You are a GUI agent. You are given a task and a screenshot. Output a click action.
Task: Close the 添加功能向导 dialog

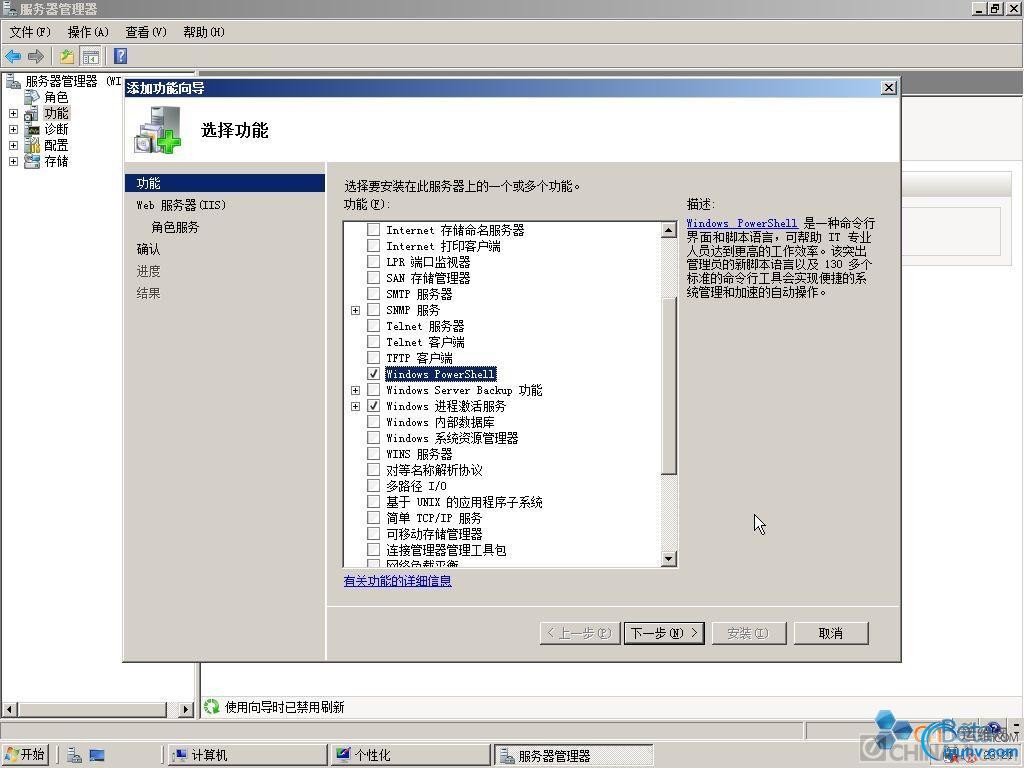(x=888, y=88)
